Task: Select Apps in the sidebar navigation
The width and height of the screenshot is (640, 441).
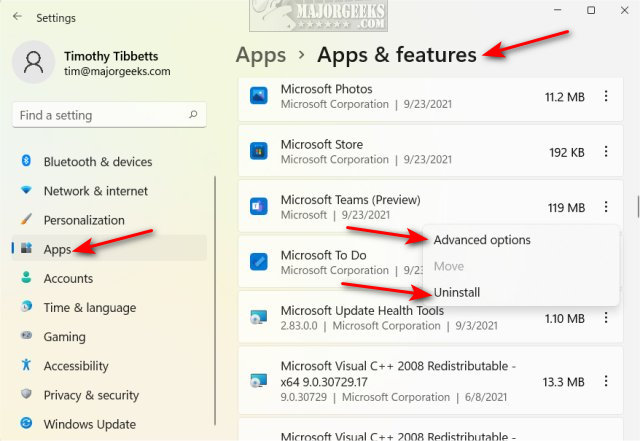Action: pos(57,249)
